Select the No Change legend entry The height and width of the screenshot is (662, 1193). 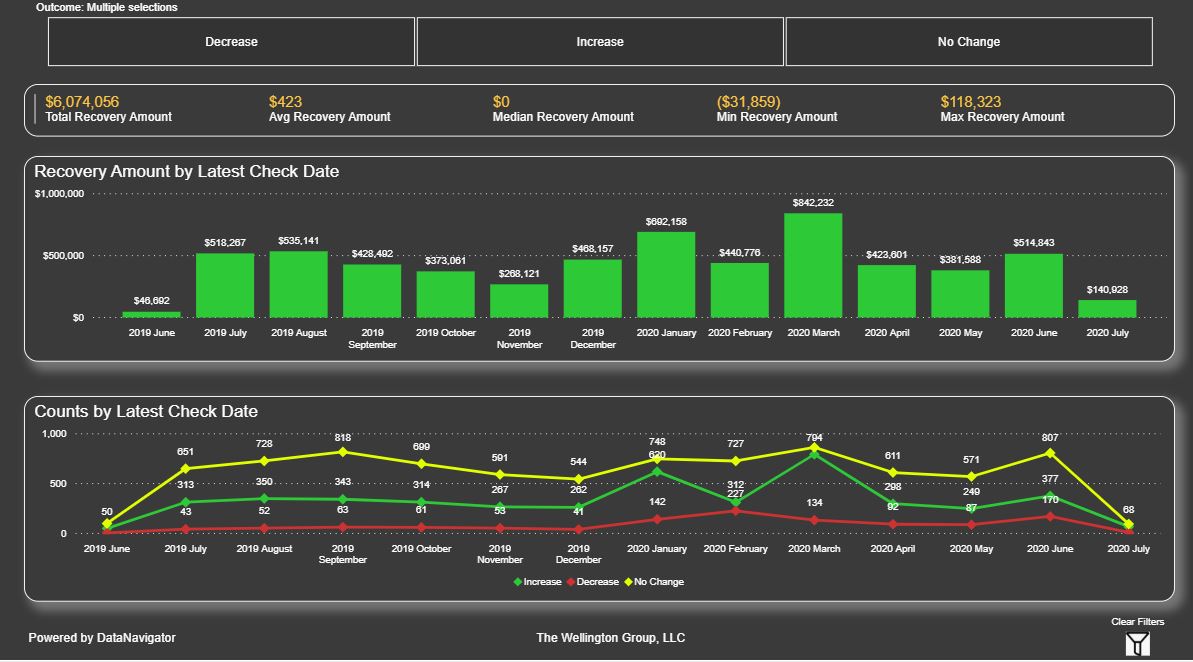pos(656,582)
